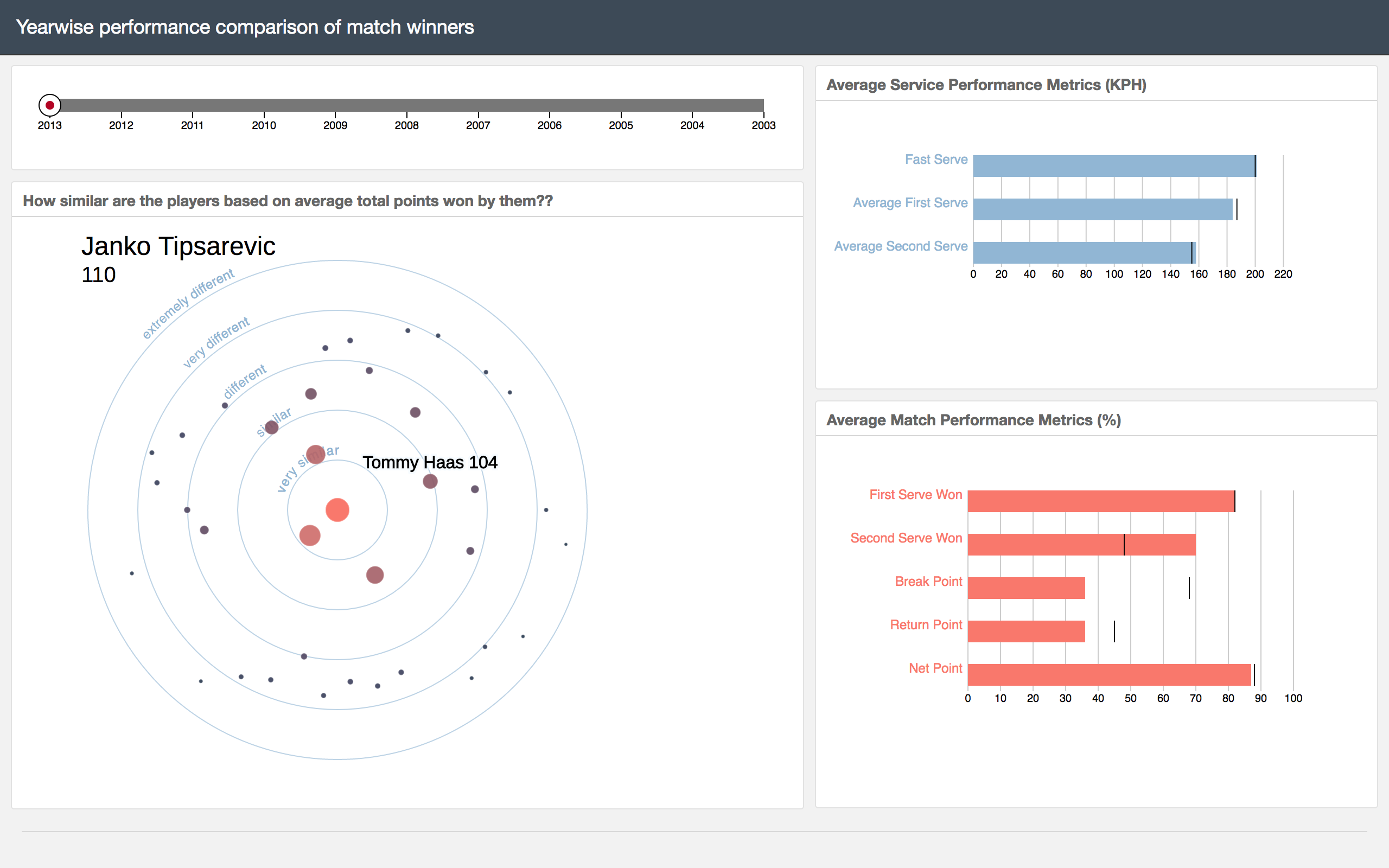Click the Return Point bar

(x=1026, y=631)
